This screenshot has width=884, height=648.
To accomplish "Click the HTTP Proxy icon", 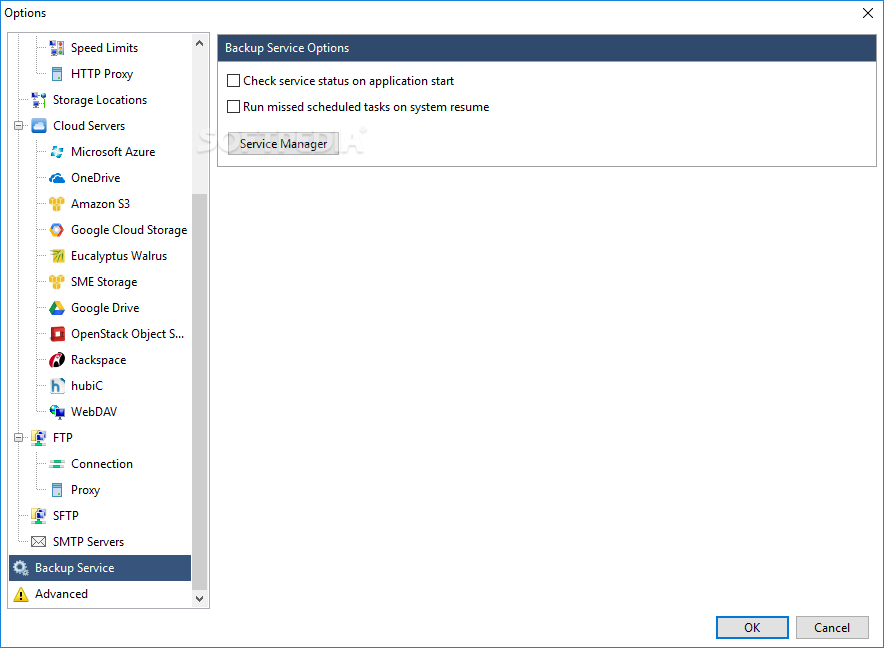I will (x=57, y=74).
